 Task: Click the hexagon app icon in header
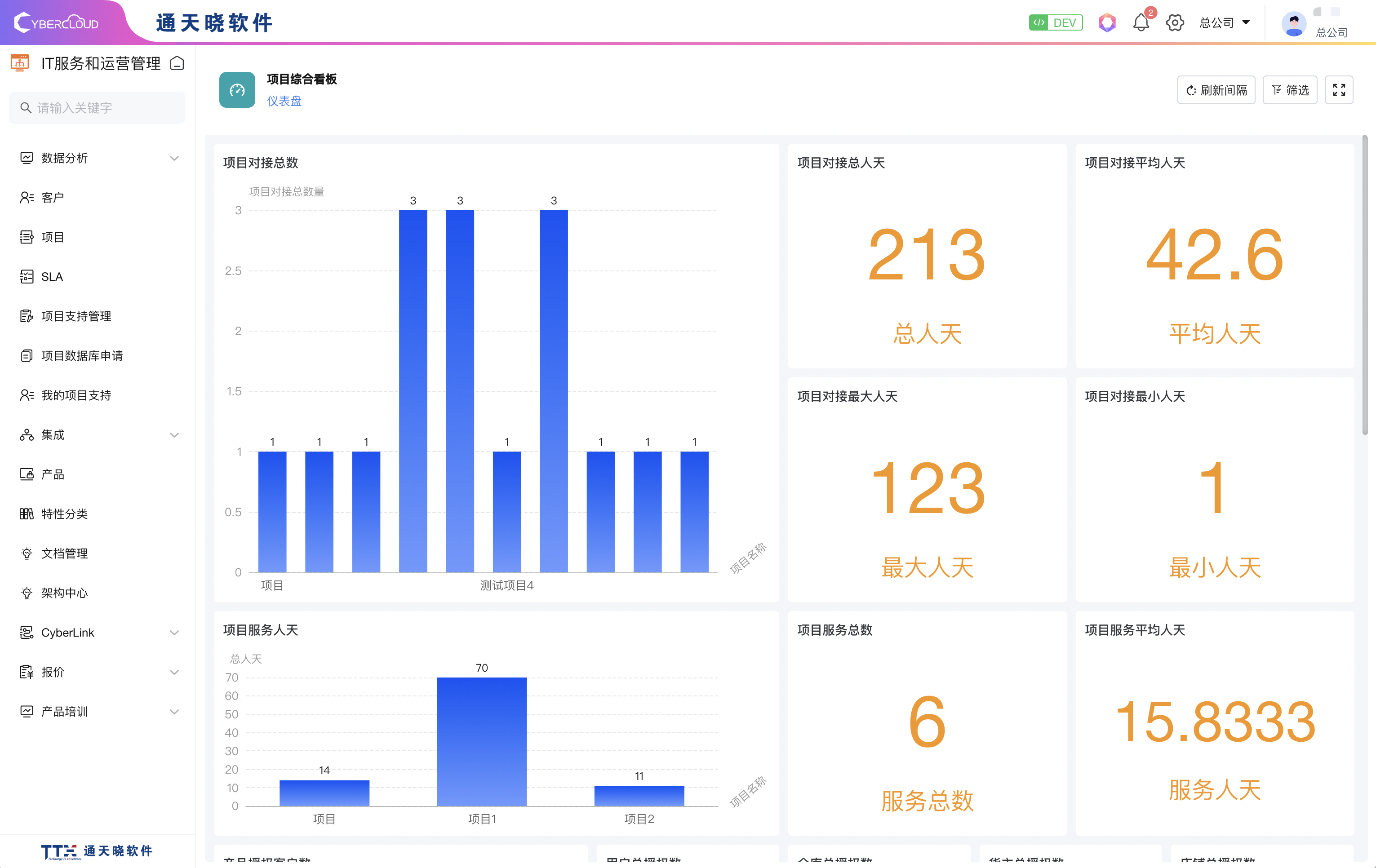click(1107, 23)
